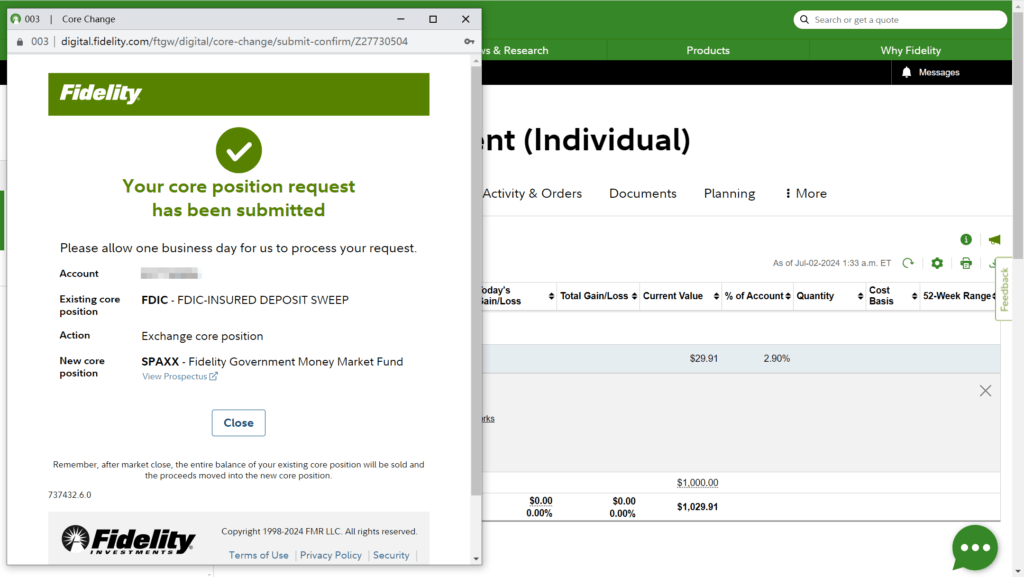
Task: Open the Privacy Policy link
Action: pyautogui.click(x=330, y=555)
